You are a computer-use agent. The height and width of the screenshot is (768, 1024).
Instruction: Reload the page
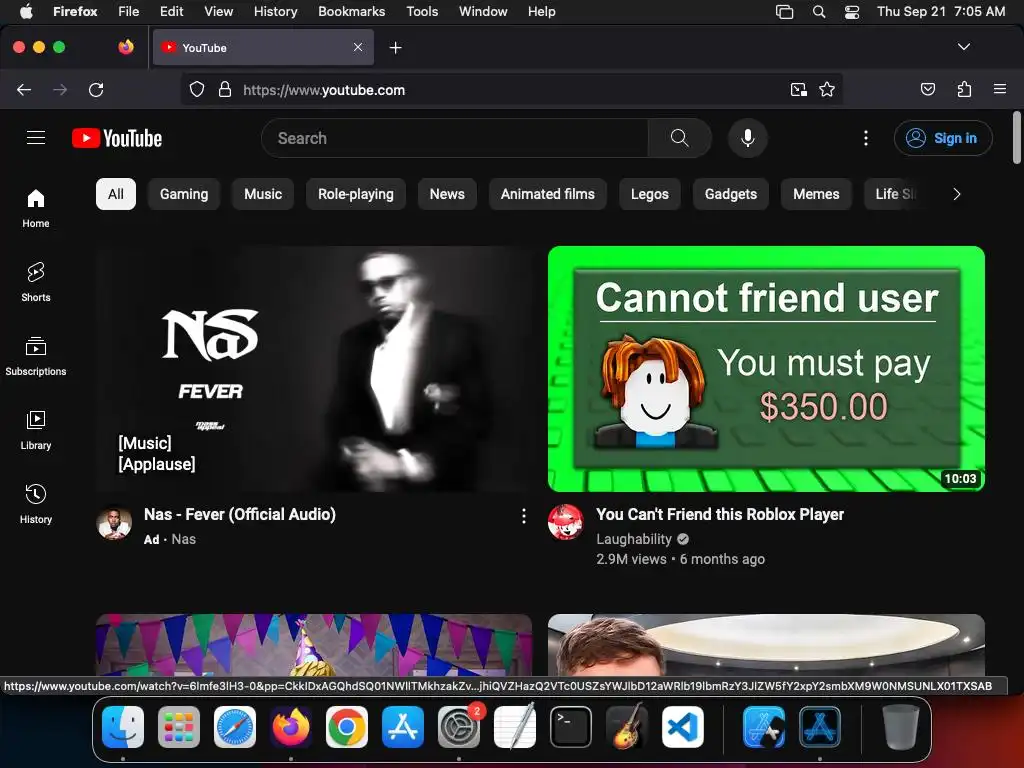96,89
